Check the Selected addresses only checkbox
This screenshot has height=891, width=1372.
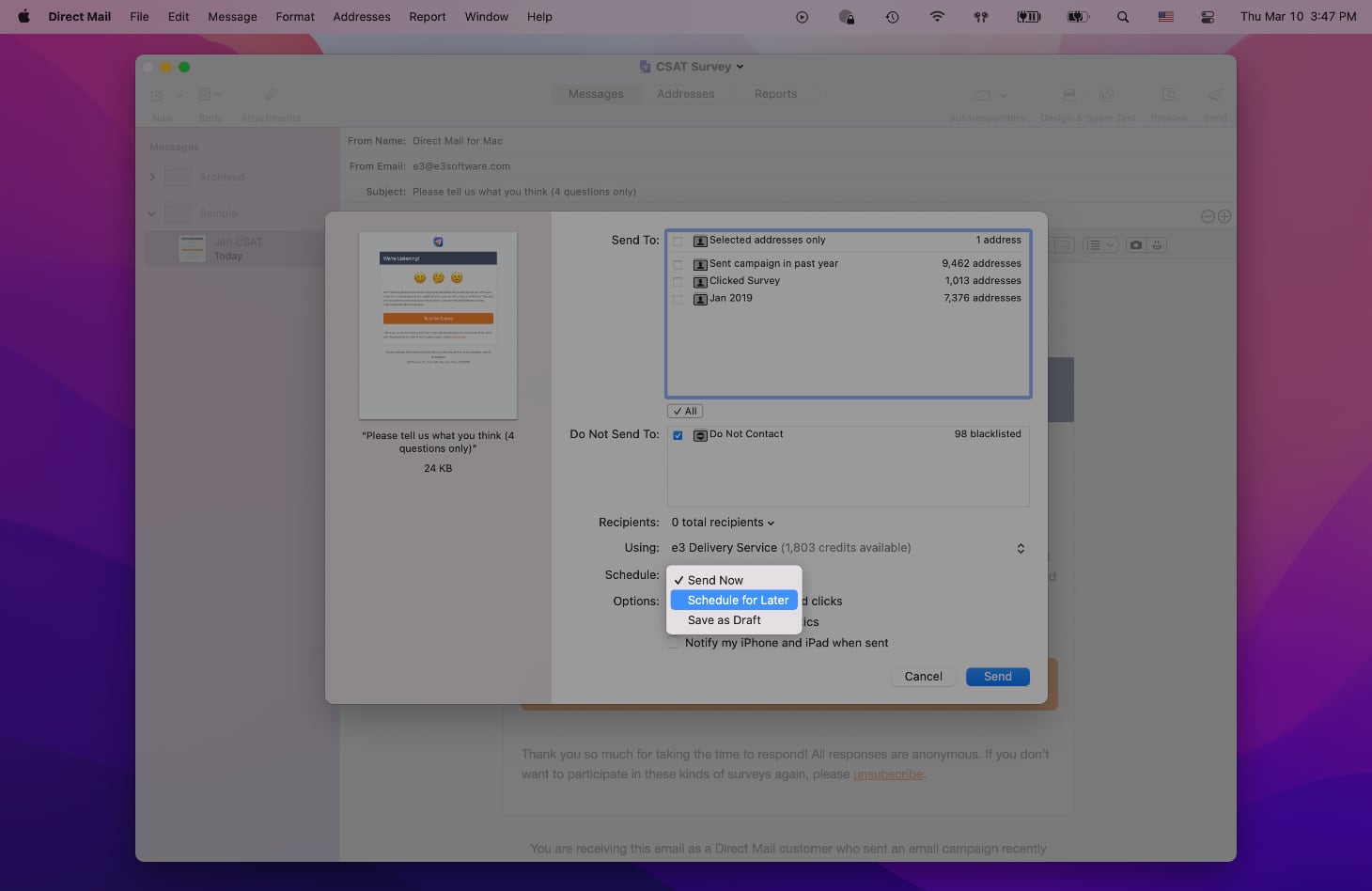pyautogui.click(x=678, y=242)
